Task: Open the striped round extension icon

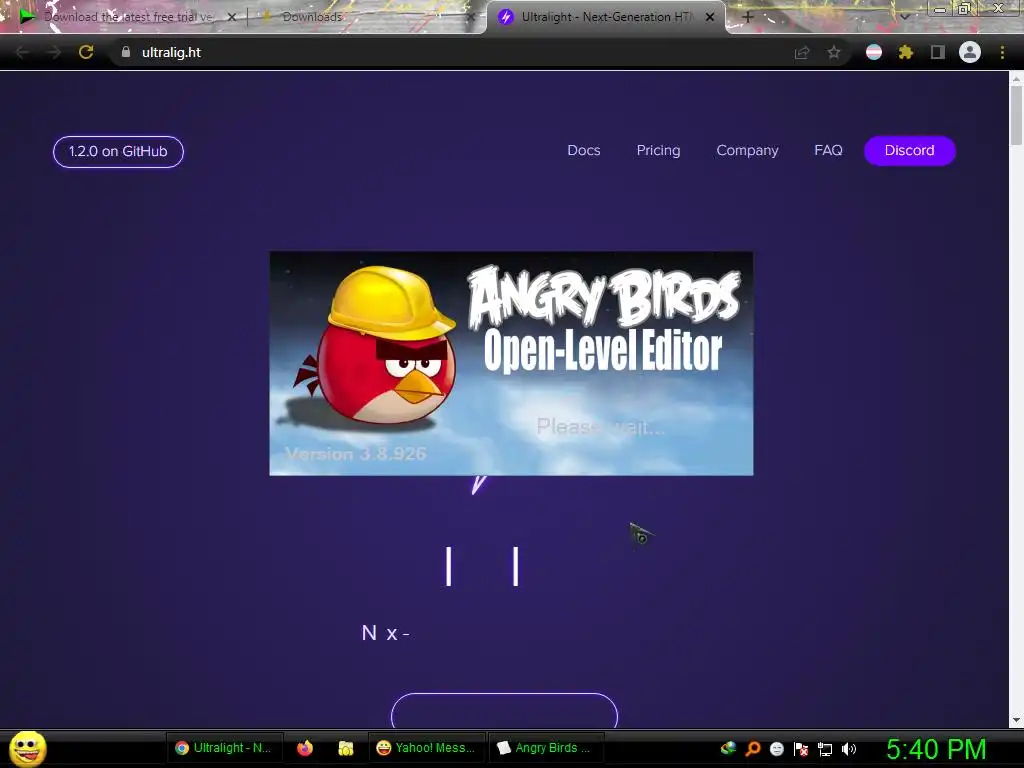Action: coord(874,52)
